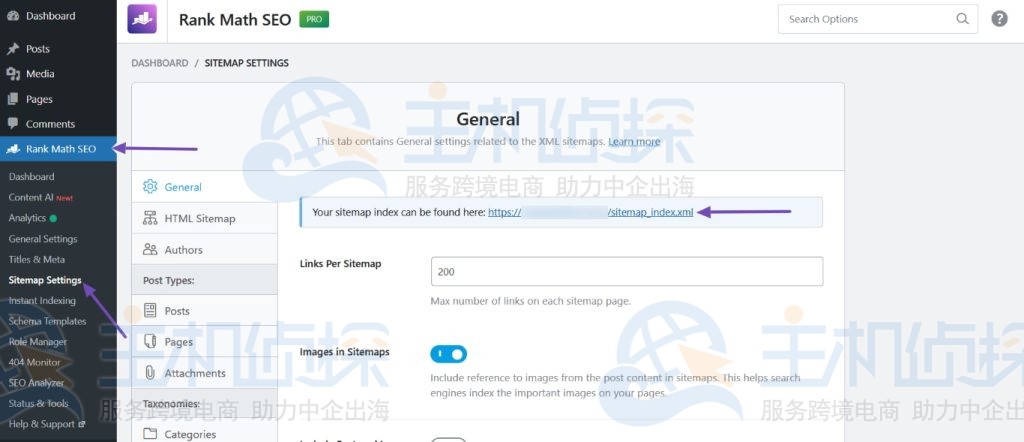
Task: Switch to the Authors tab
Action: tap(204, 249)
